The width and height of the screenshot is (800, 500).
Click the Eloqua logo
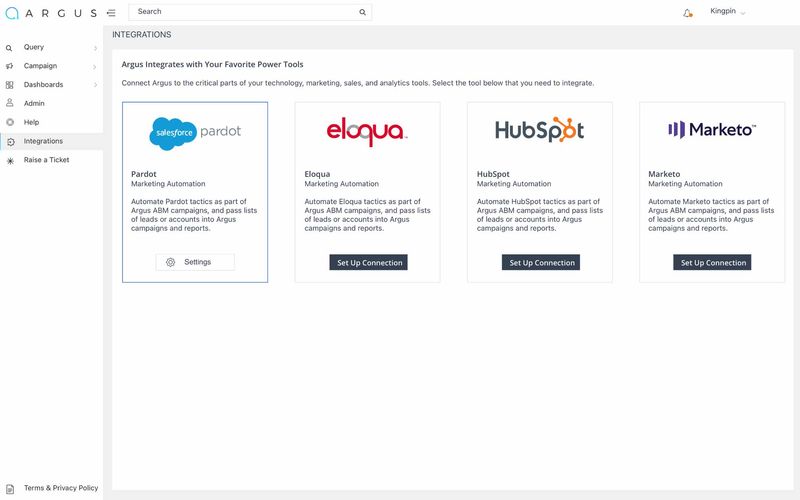click(367, 132)
